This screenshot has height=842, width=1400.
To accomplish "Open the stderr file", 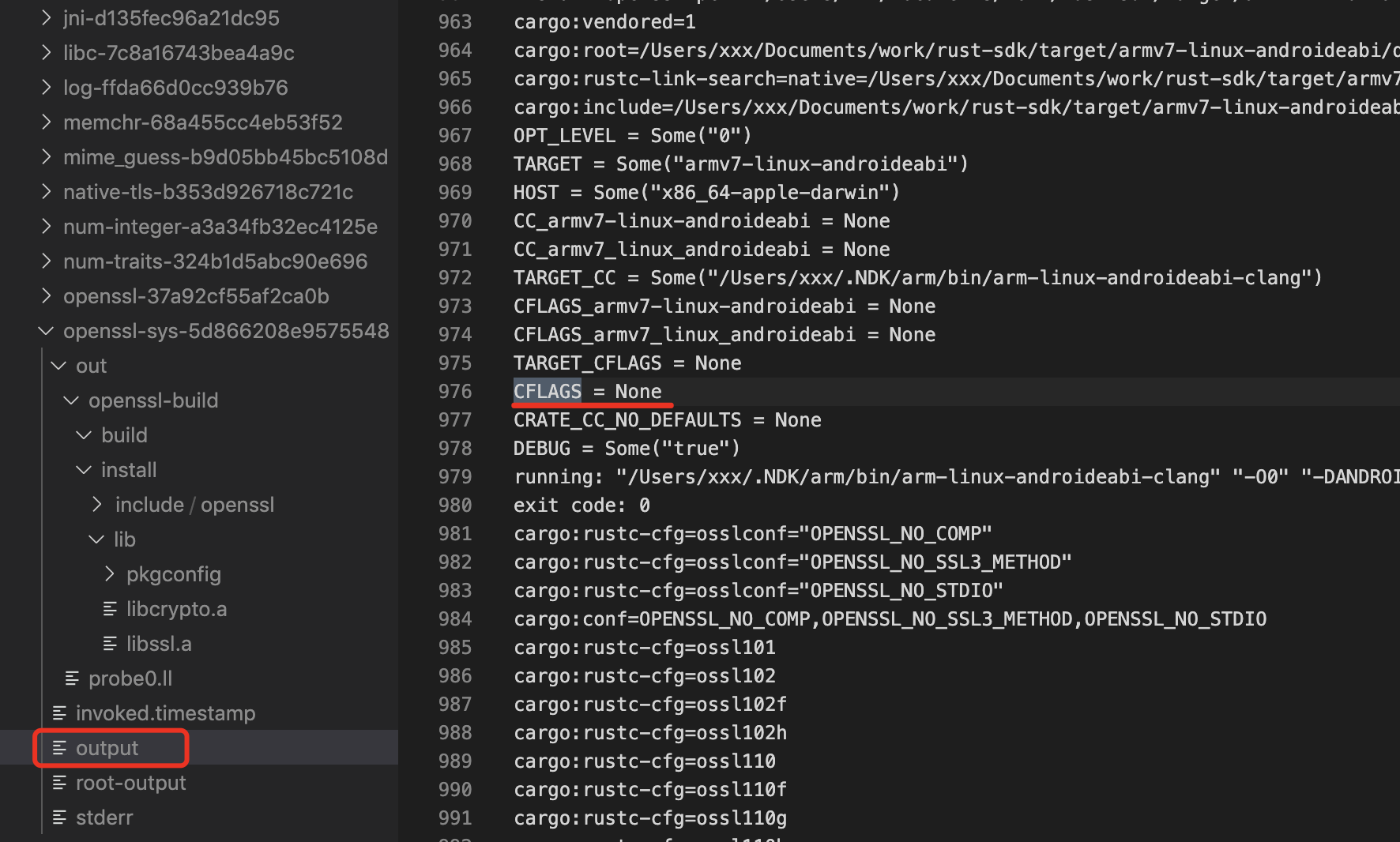I will (x=103, y=817).
